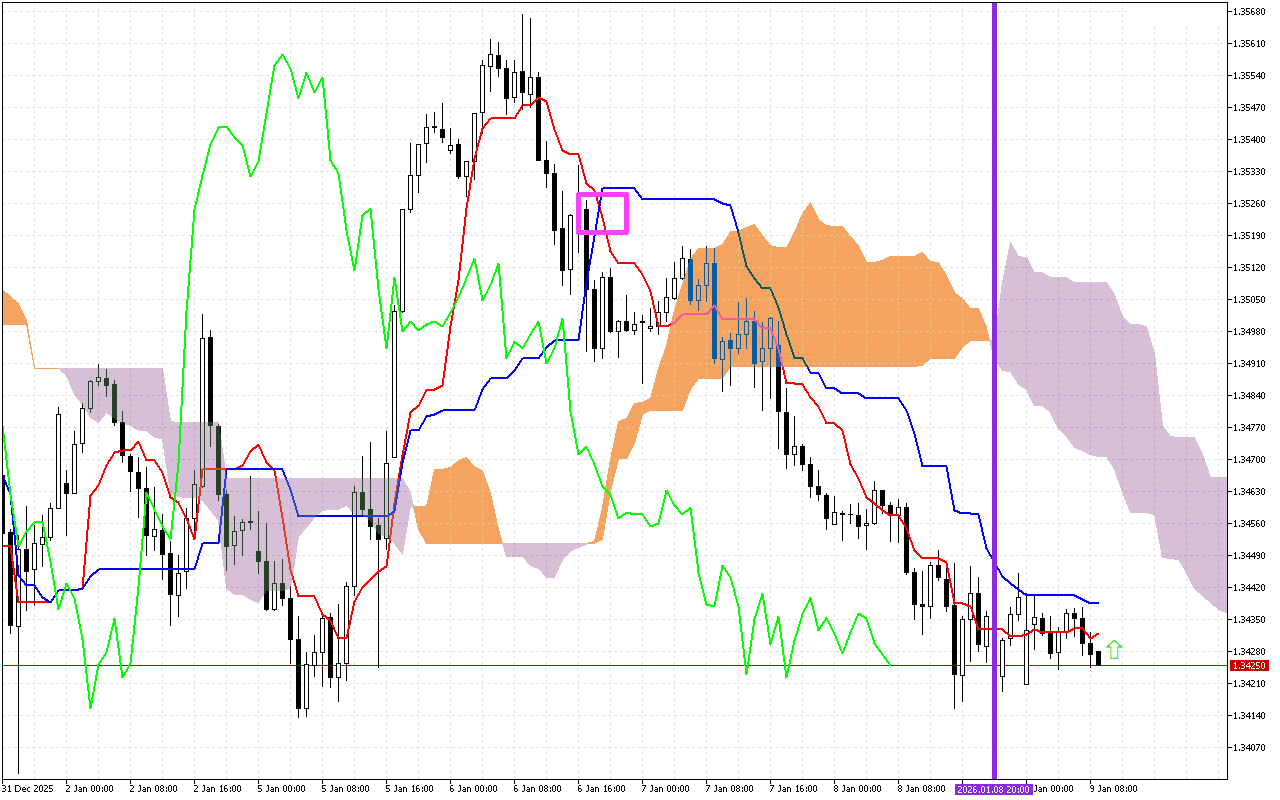Click the highlighted 2026.01.08 20:00 time label
Screen dimensions: 1280x800
click(x=995, y=789)
